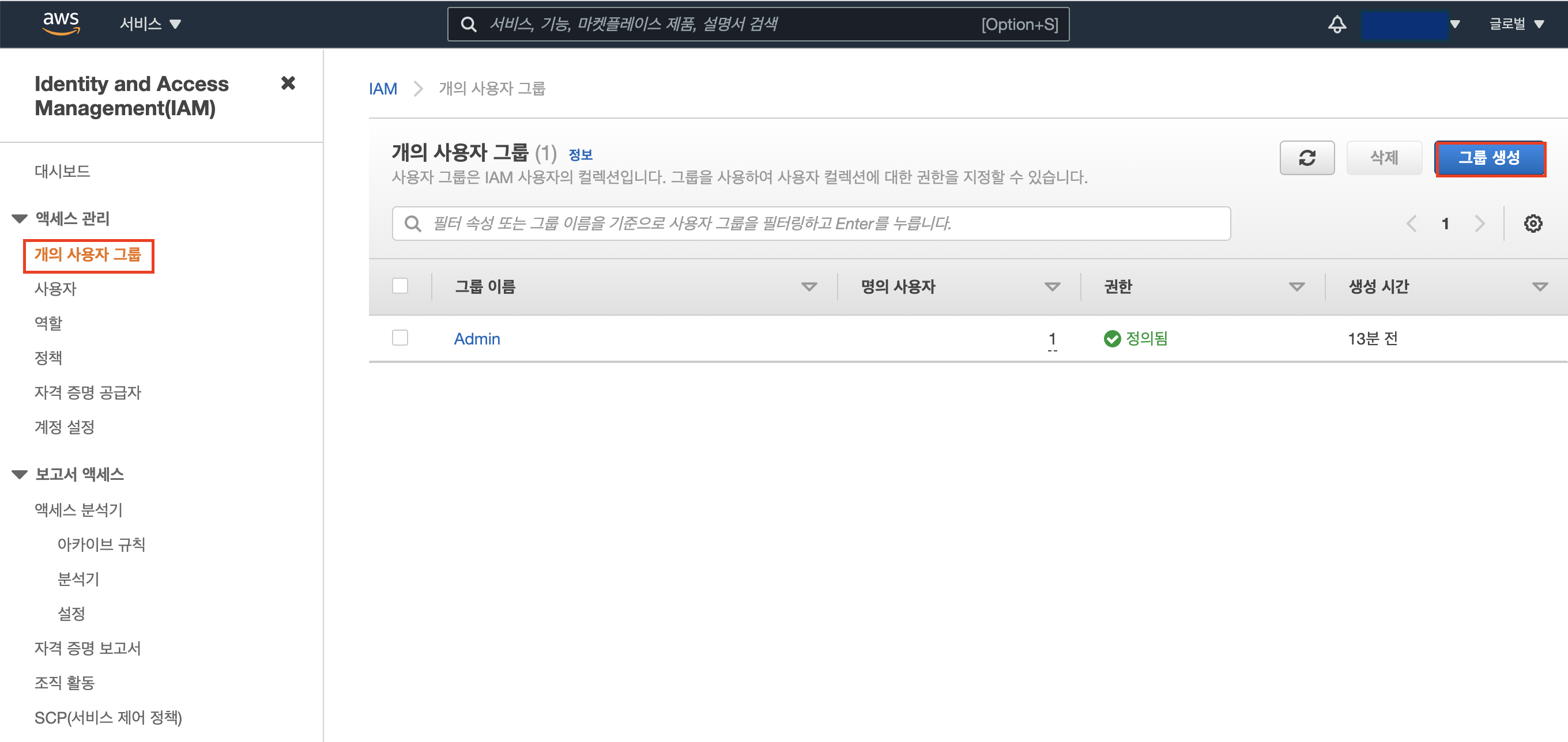The height and width of the screenshot is (742, 1568).
Task: Open the notifications bell icon
Action: point(1337,24)
